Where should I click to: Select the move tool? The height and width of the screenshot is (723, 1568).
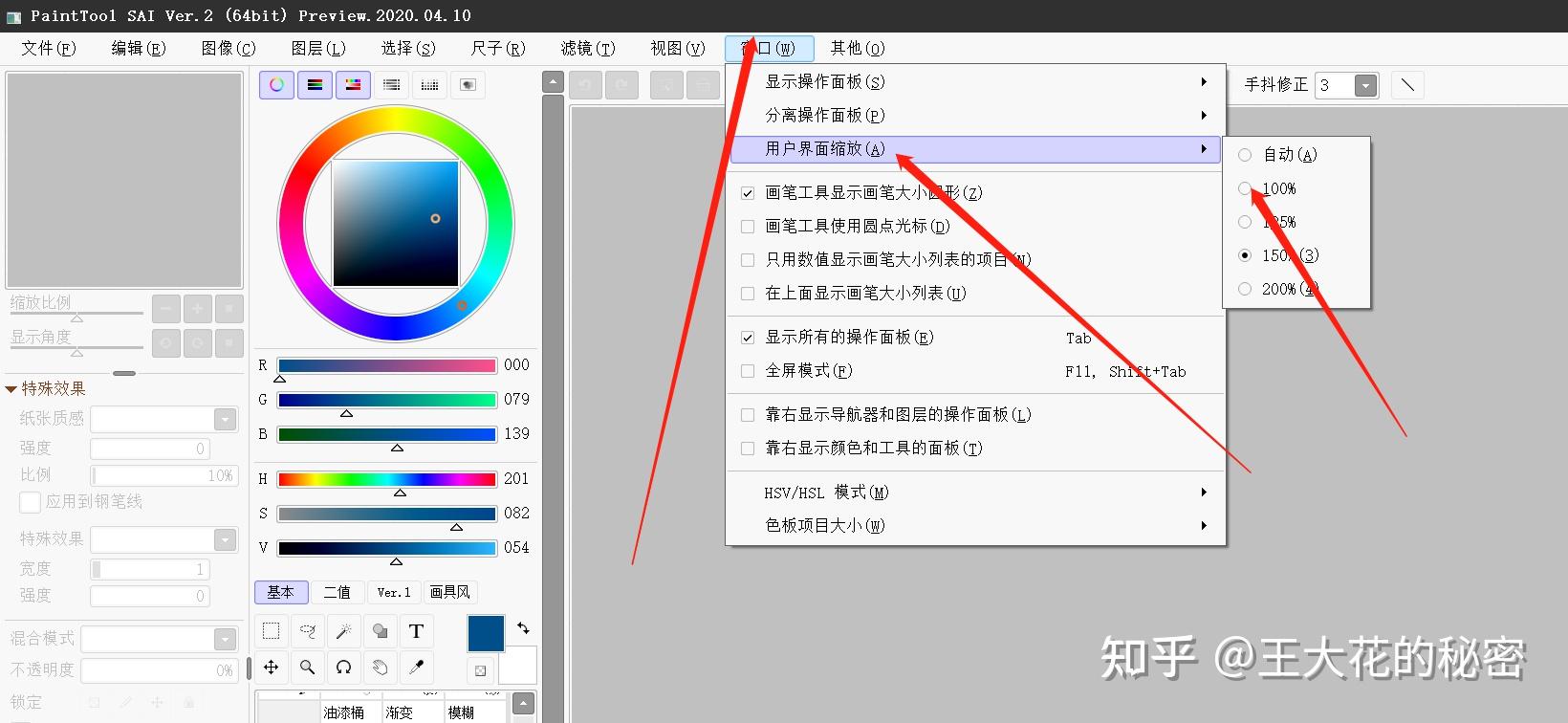tap(272, 668)
